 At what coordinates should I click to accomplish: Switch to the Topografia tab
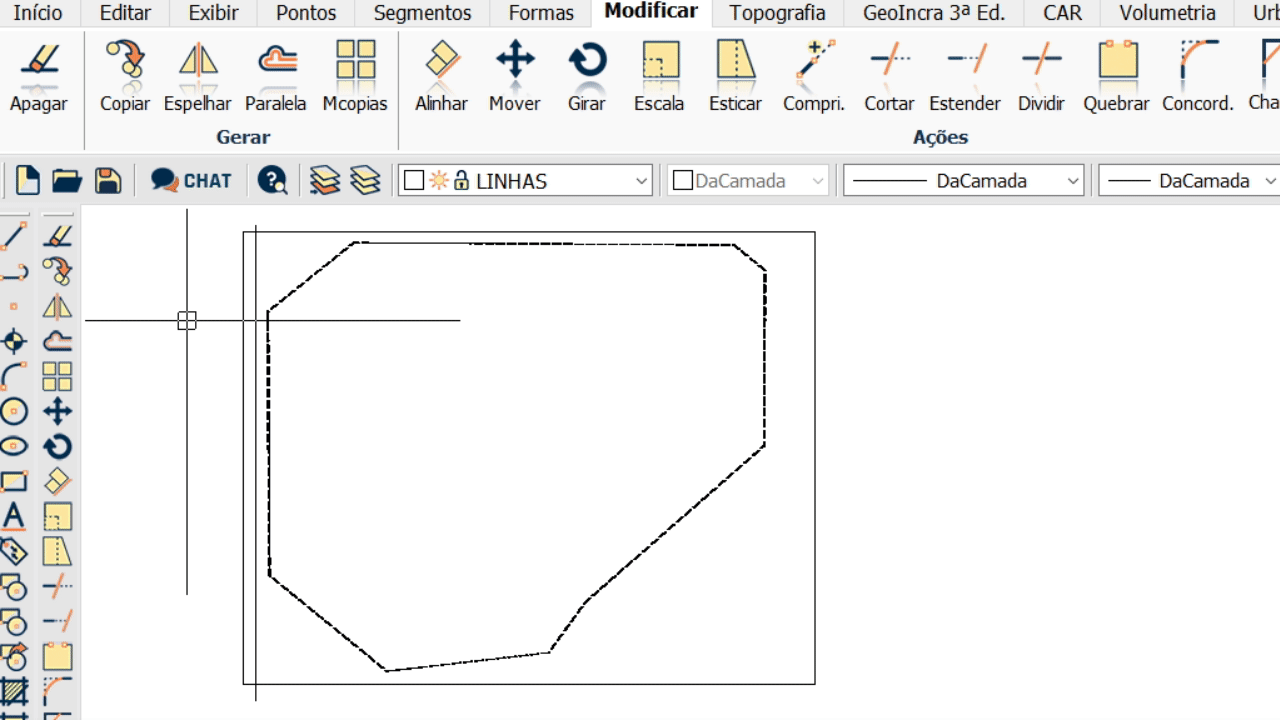(777, 13)
